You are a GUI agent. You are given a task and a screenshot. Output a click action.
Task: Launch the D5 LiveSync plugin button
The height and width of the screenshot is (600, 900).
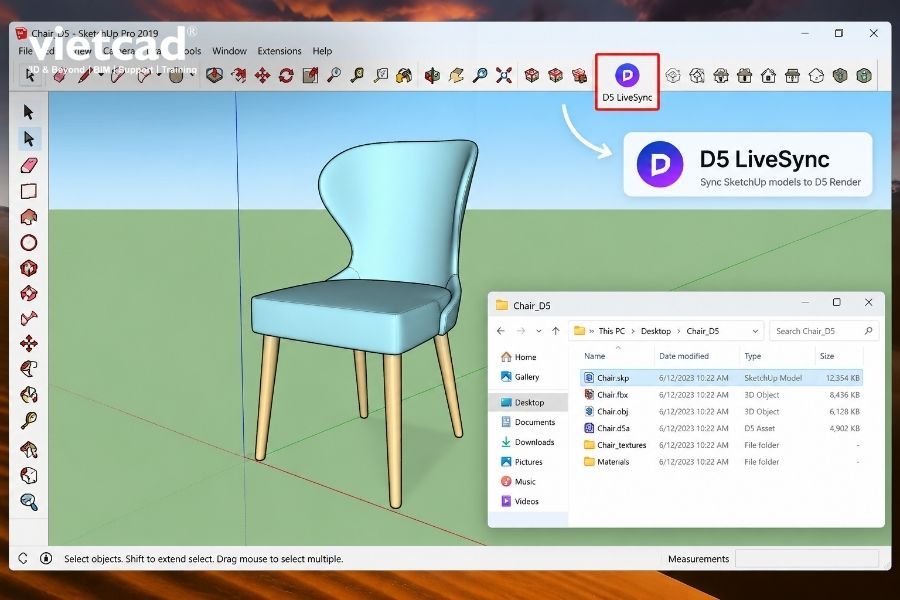(x=627, y=82)
